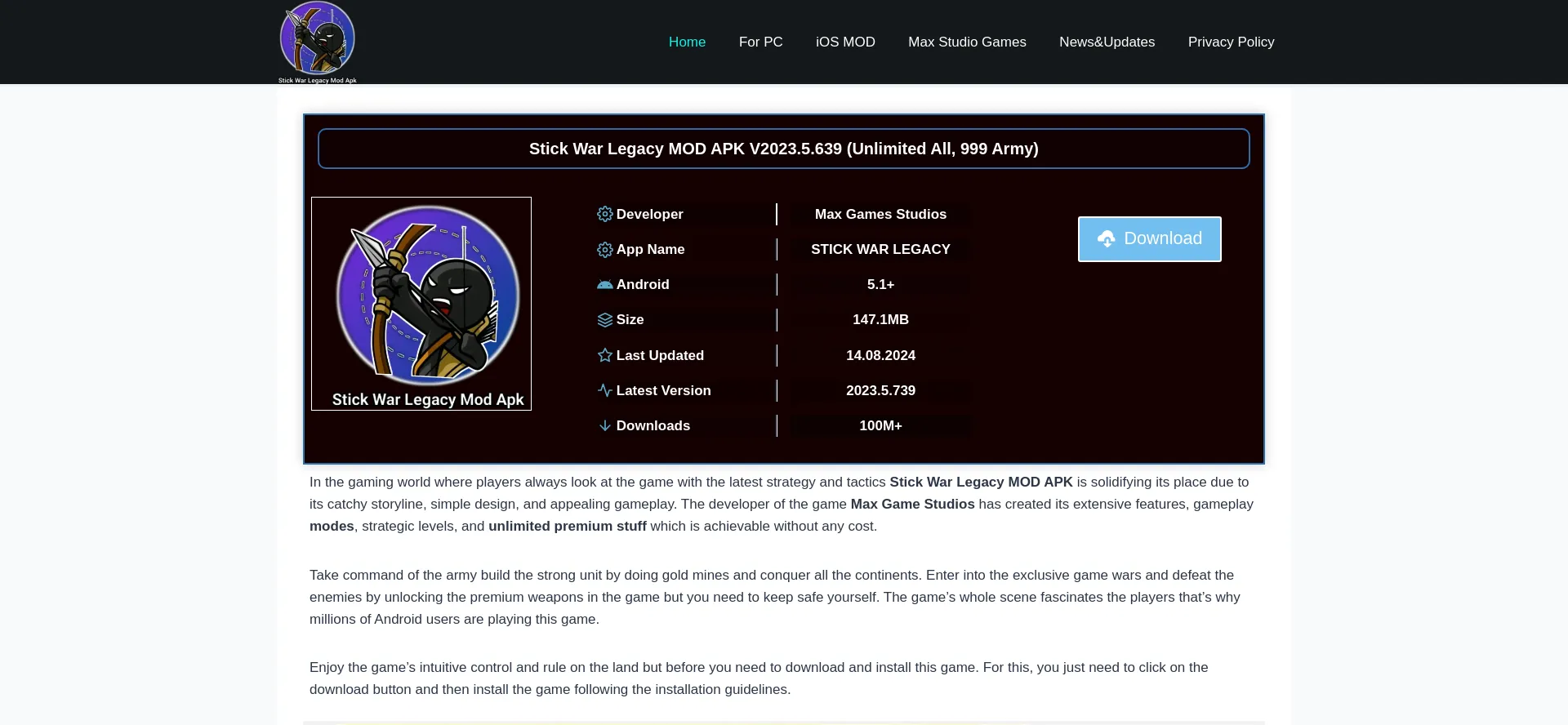Click the gear icon beside App Name
The height and width of the screenshot is (725, 1568).
click(x=605, y=250)
